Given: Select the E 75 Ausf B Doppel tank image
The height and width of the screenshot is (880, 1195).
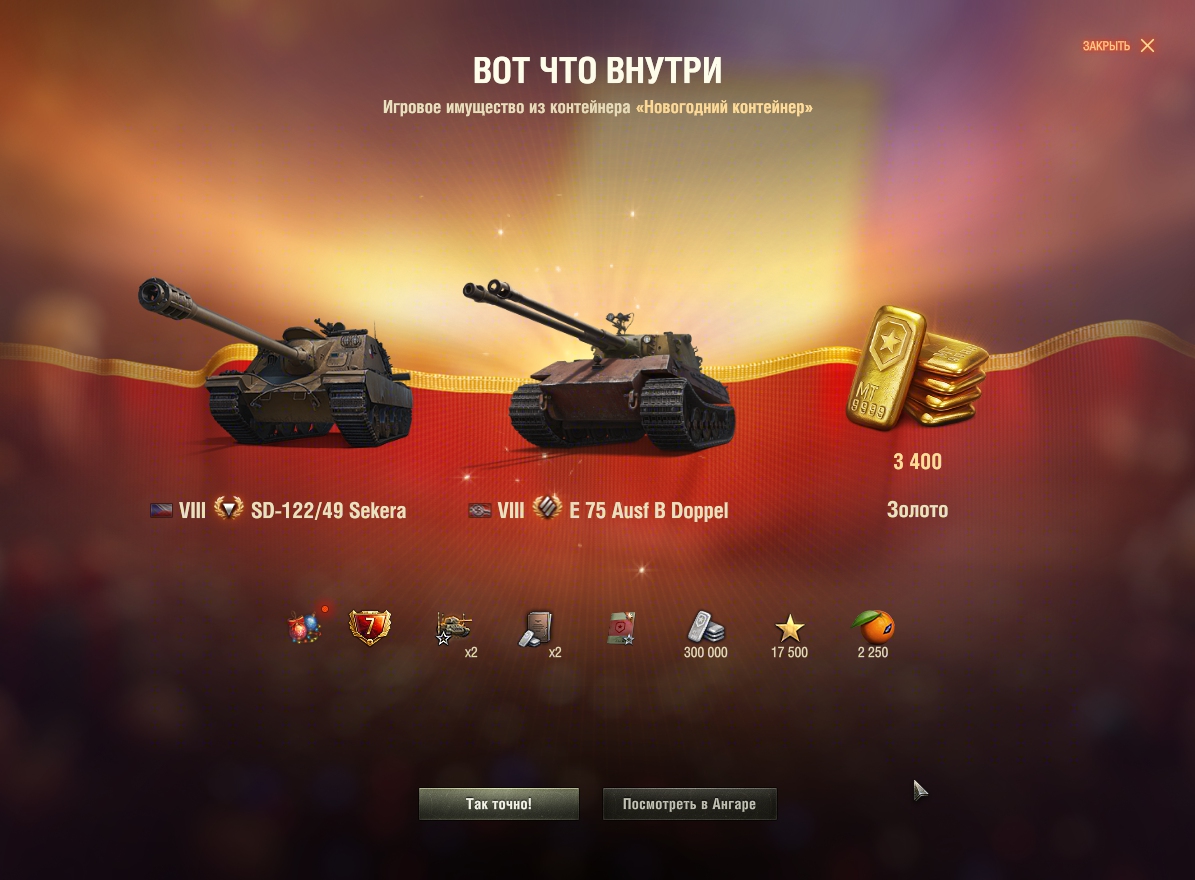Looking at the screenshot, I should click(x=599, y=367).
